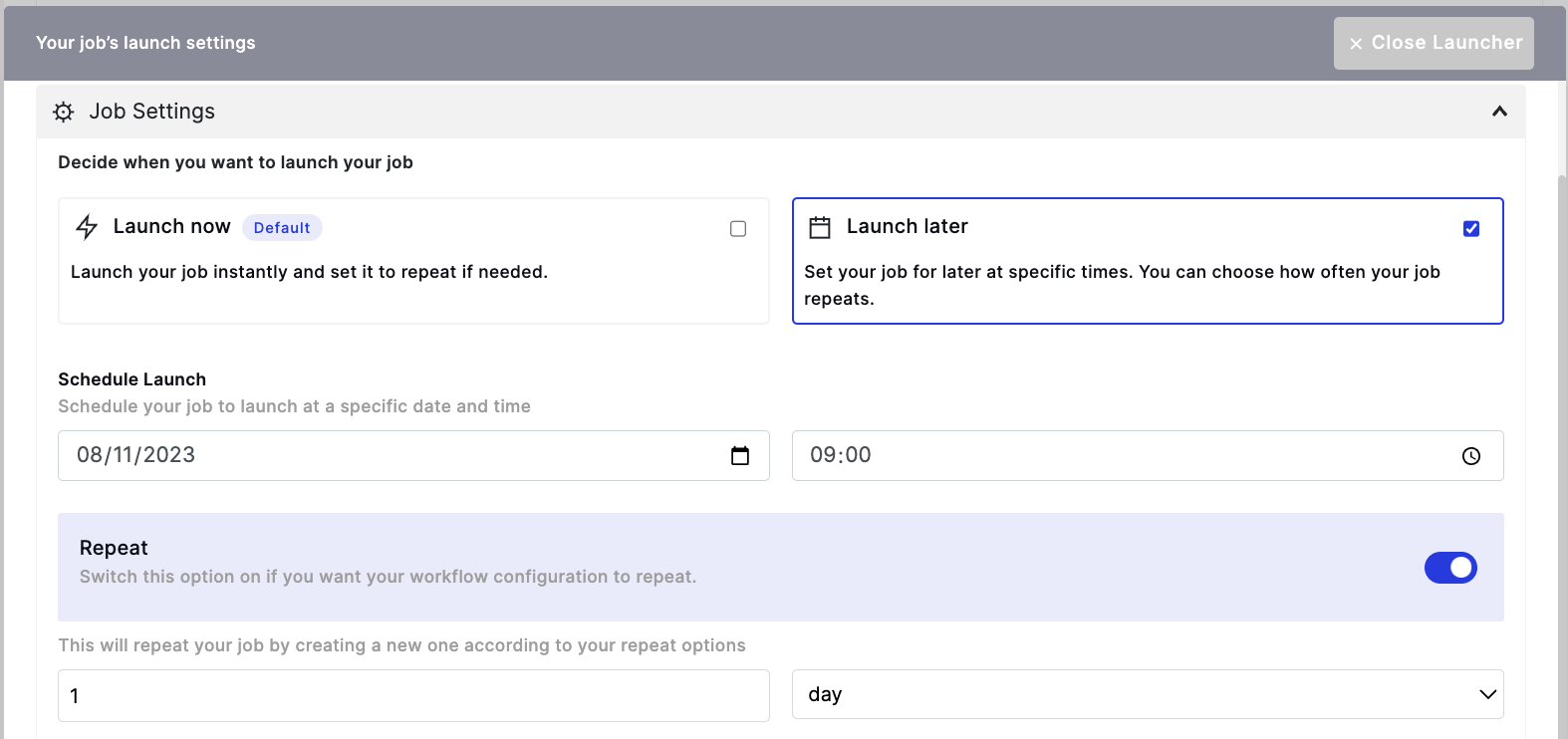1568x739 pixels.
Task: Click 'Your job's launch settings' title
Action: [145, 43]
